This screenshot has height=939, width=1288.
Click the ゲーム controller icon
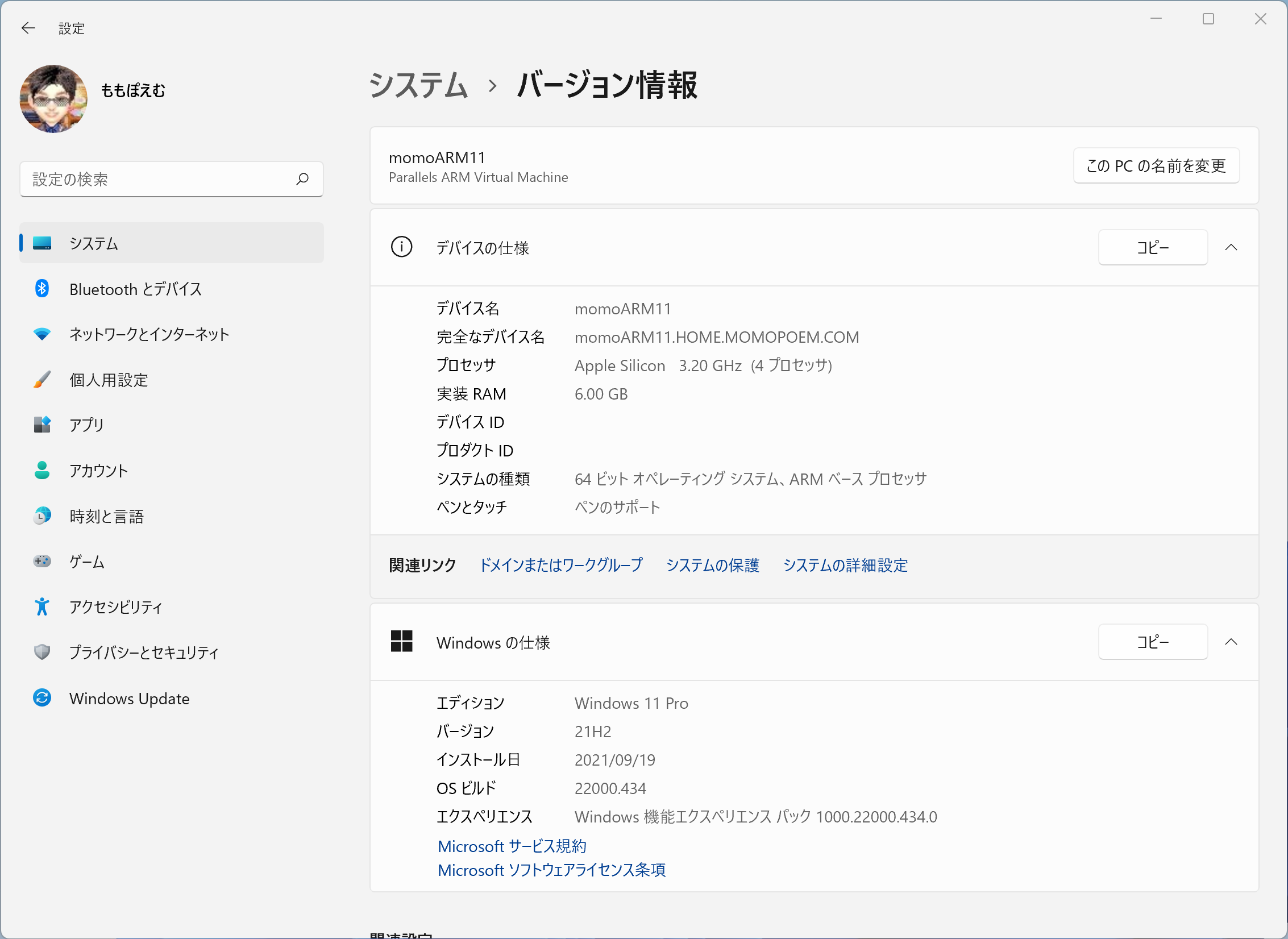42,561
